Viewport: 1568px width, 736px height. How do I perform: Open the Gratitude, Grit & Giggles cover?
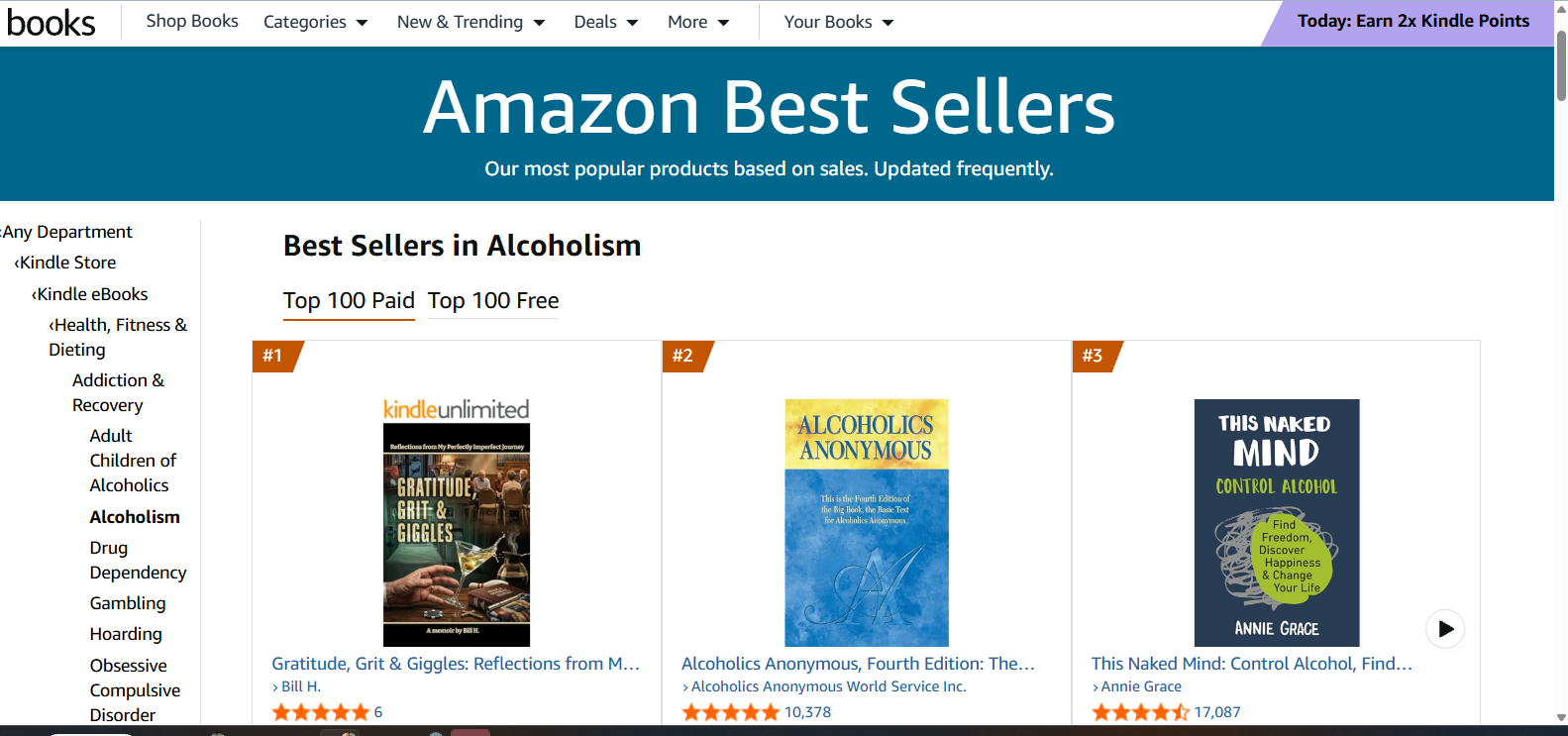tap(457, 535)
